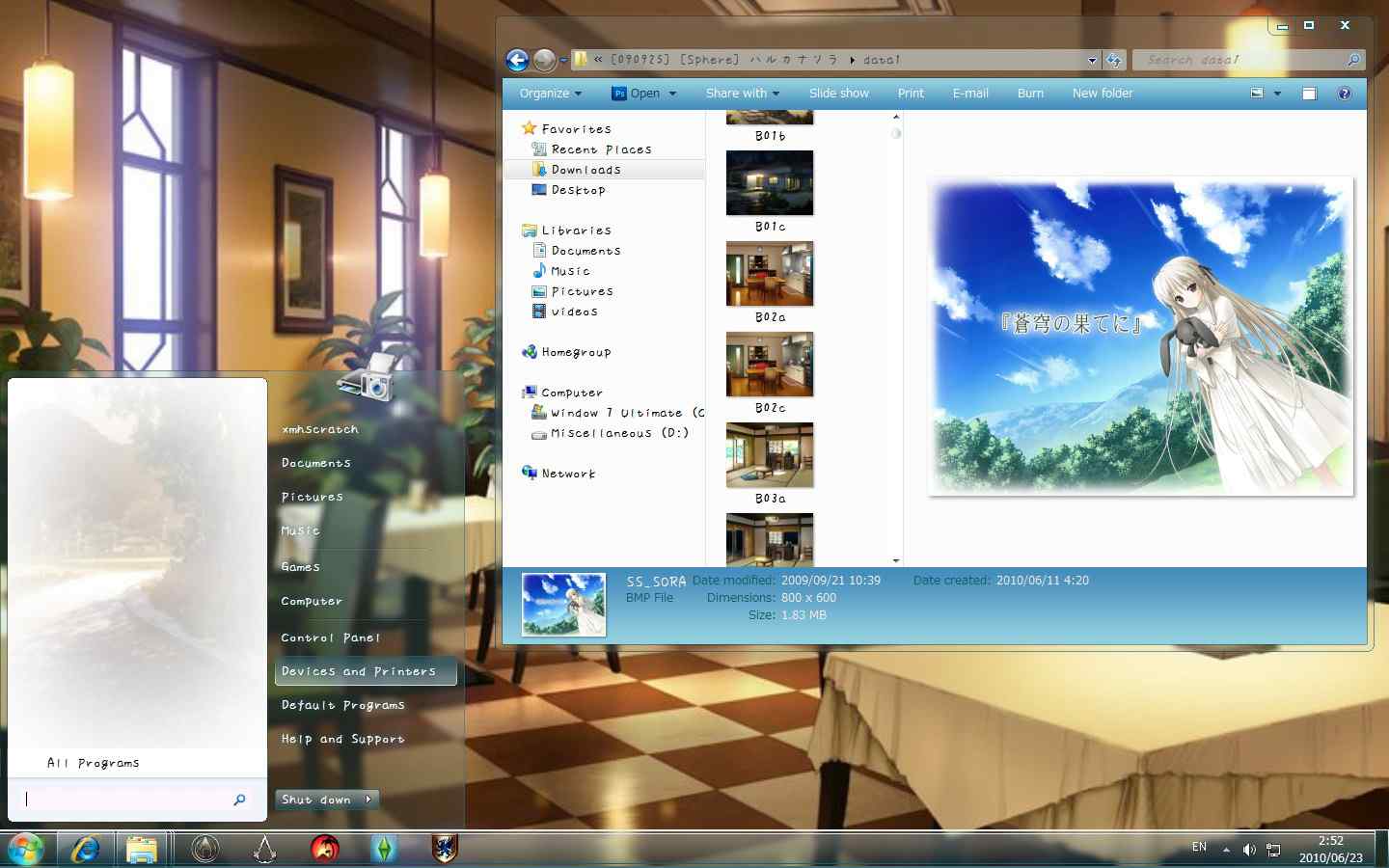Viewport: 1389px width, 868px height.
Task: Open Games from the Start menu
Action: point(300,567)
